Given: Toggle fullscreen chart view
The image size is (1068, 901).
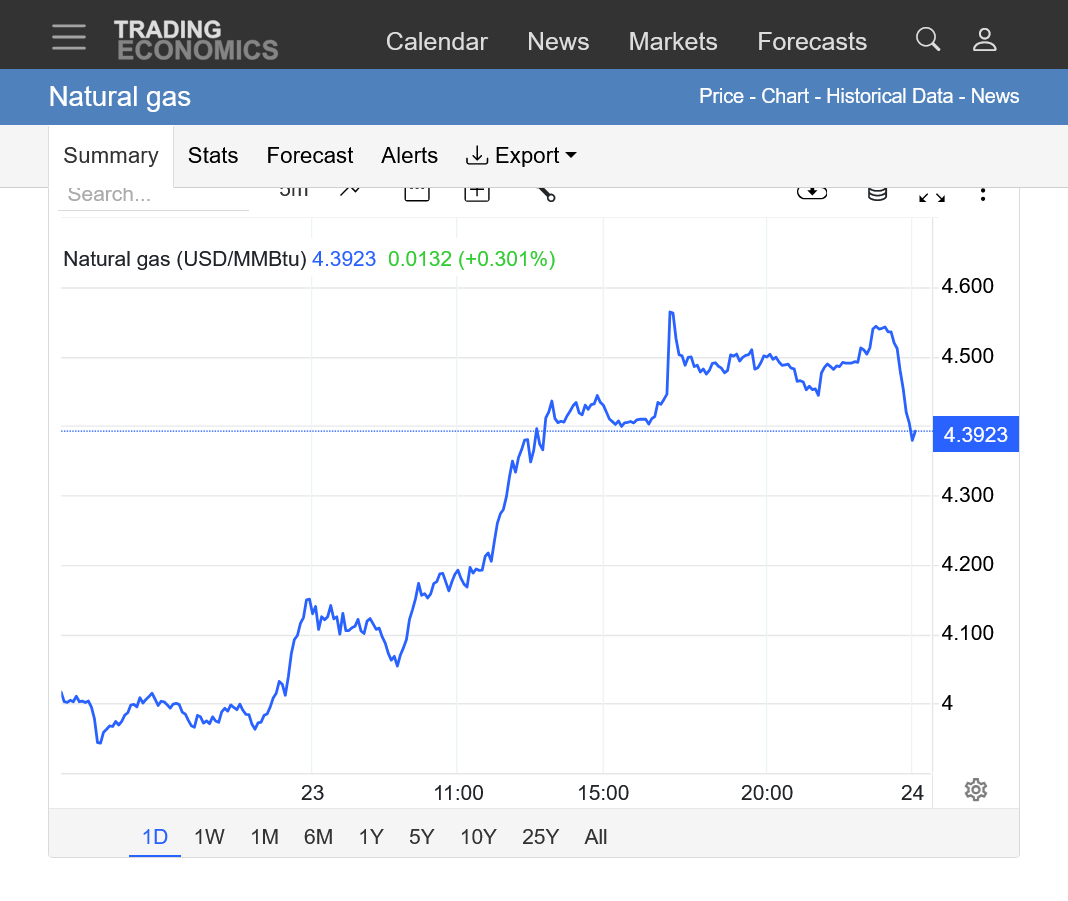Looking at the screenshot, I should click(931, 194).
